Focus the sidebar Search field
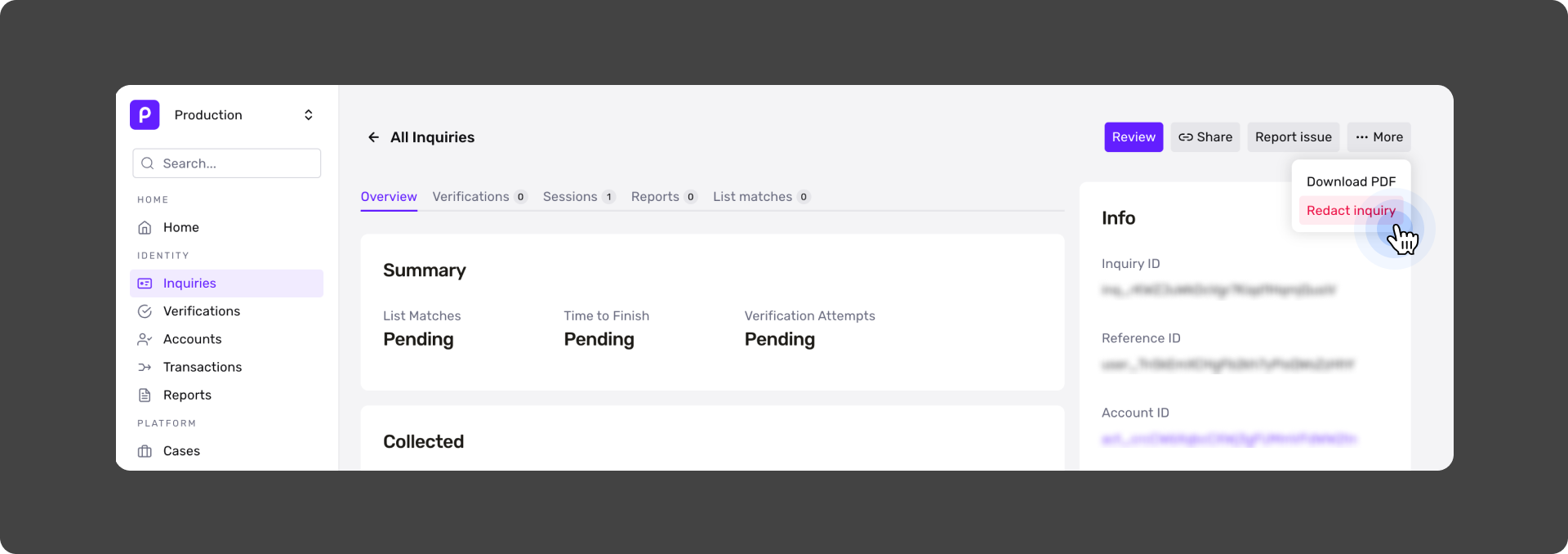 click(x=226, y=163)
